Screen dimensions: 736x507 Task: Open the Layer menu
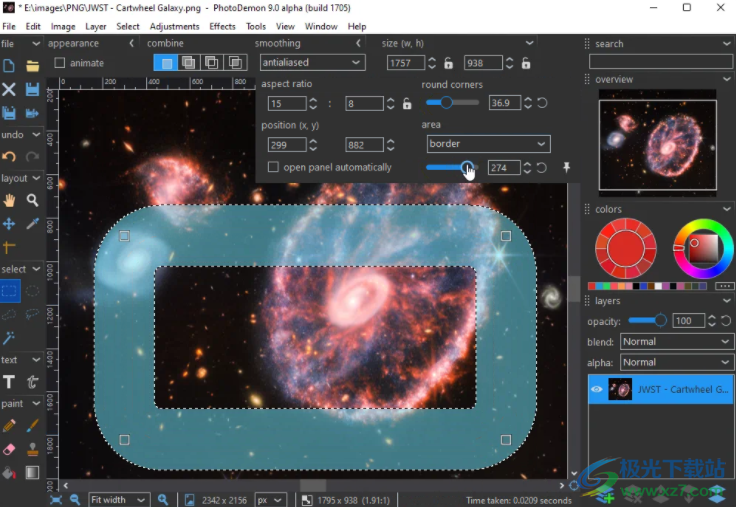click(x=96, y=26)
